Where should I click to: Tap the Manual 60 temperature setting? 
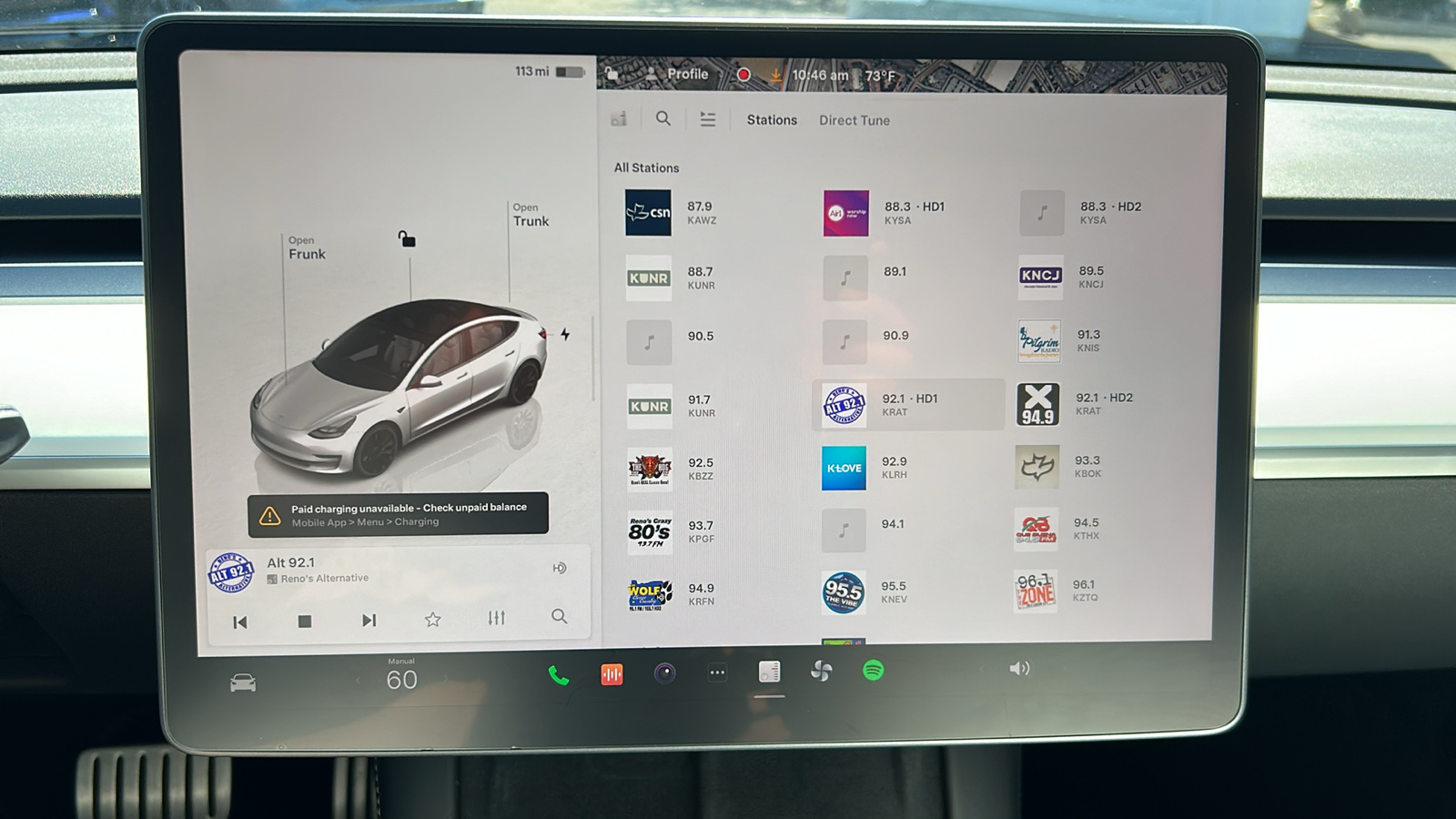(x=401, y=675)
